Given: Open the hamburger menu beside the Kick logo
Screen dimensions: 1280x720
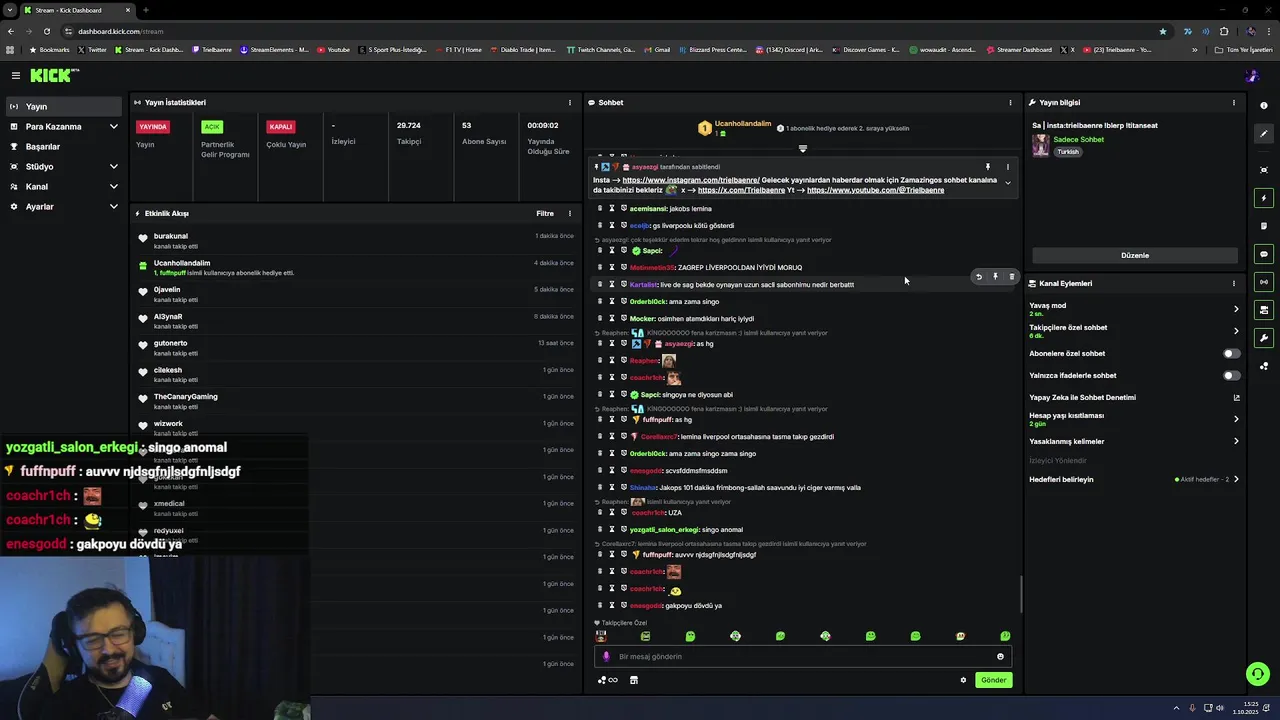Looking at the screenshot, I should click(x=16, y=75).
